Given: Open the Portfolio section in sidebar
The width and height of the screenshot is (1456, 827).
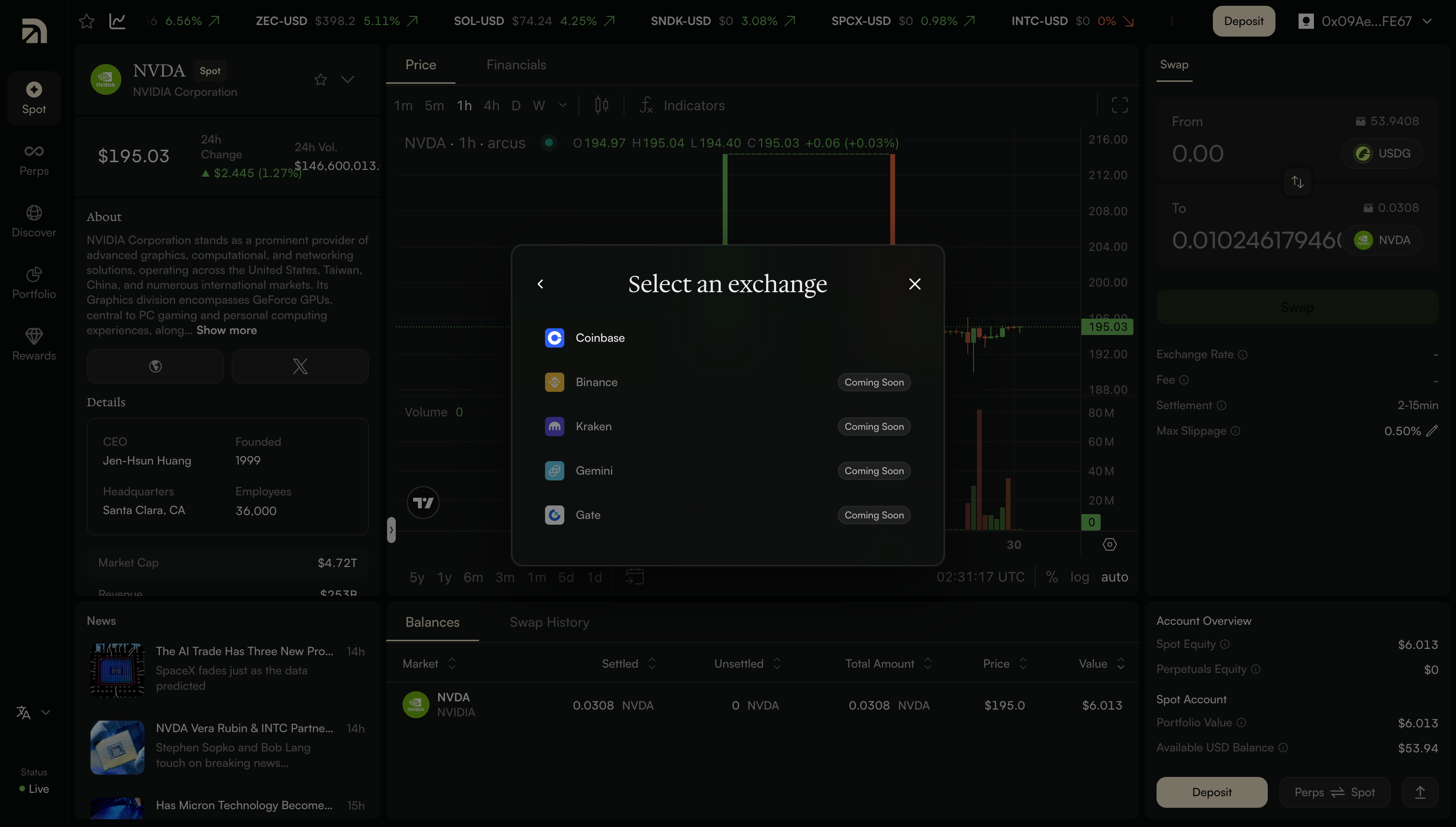Looking at the screenshot, I should [34, 283].
